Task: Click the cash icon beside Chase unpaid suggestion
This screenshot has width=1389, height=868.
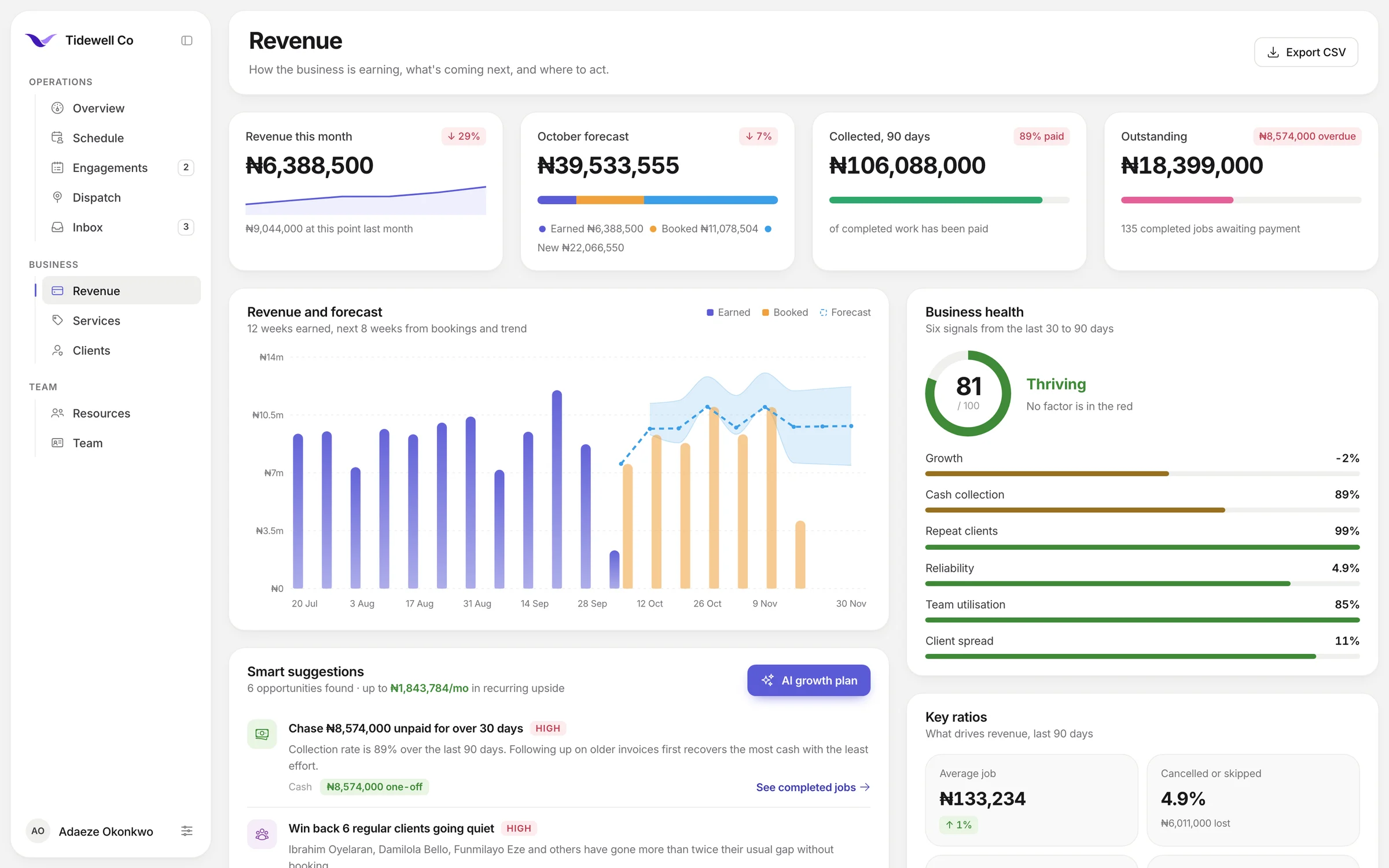Action: click(262, 734)
